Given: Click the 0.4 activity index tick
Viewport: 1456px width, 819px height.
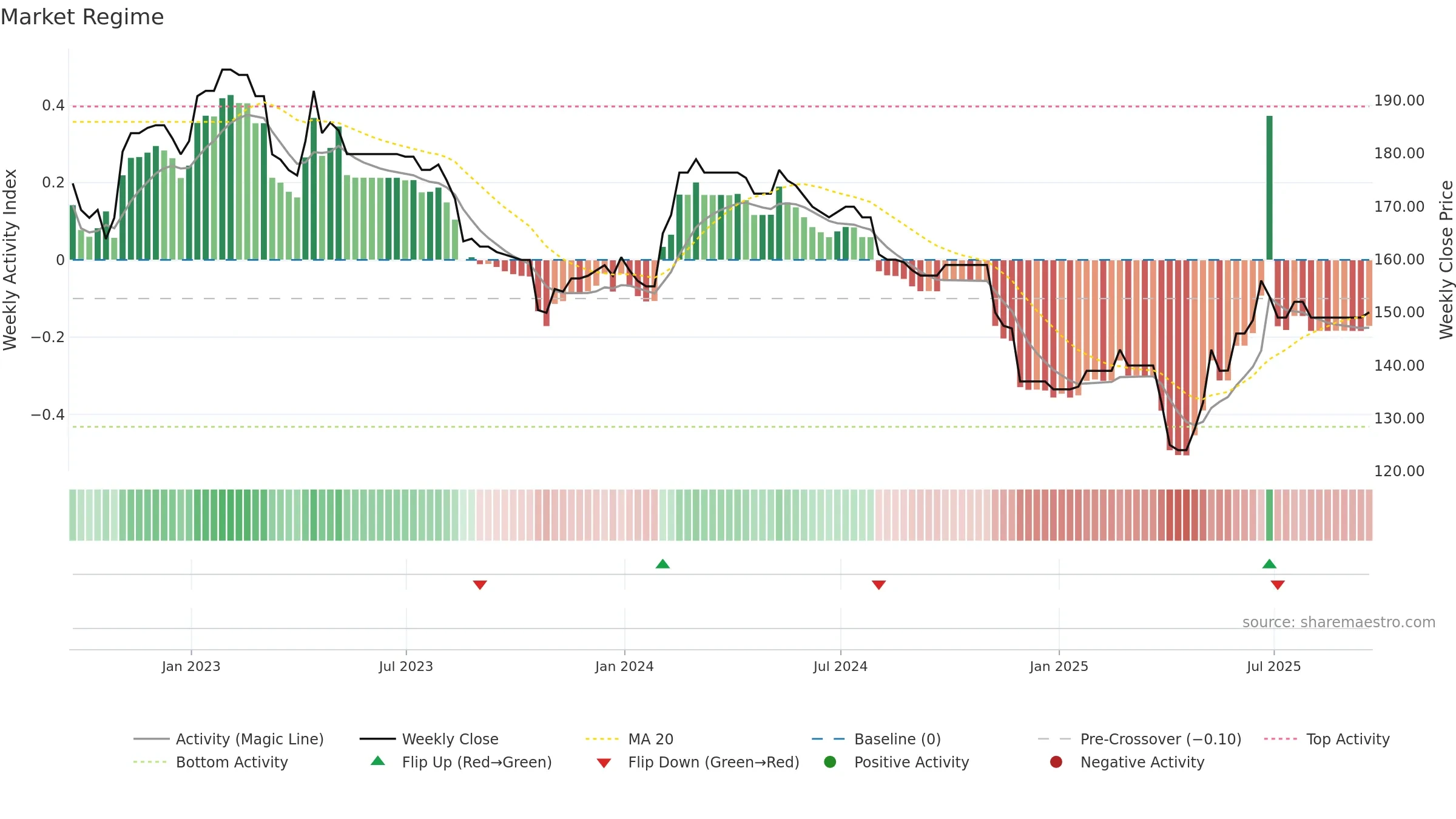Looking at the screenshot, I should 53,106.
